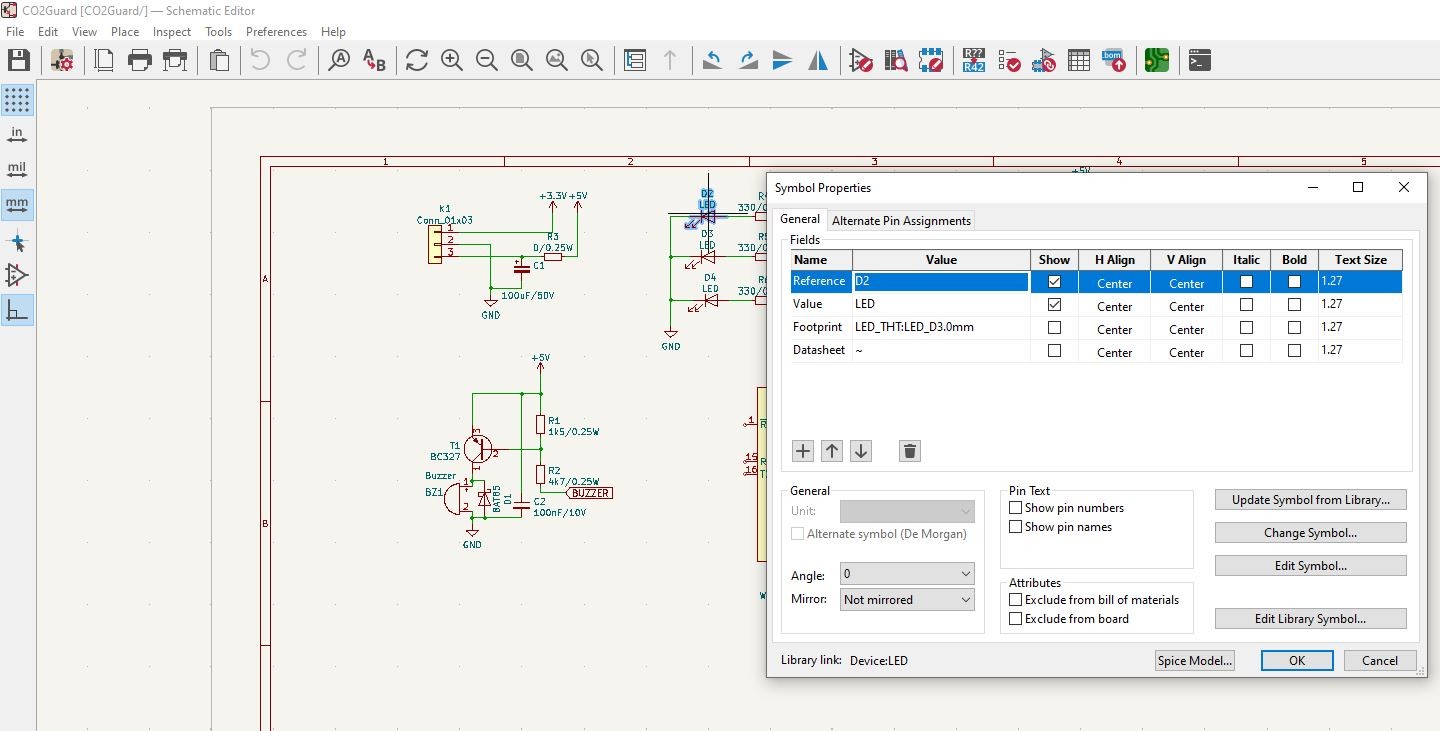Run electrical rules checker
1440x731 pixels.
[x=1009, y=61]
